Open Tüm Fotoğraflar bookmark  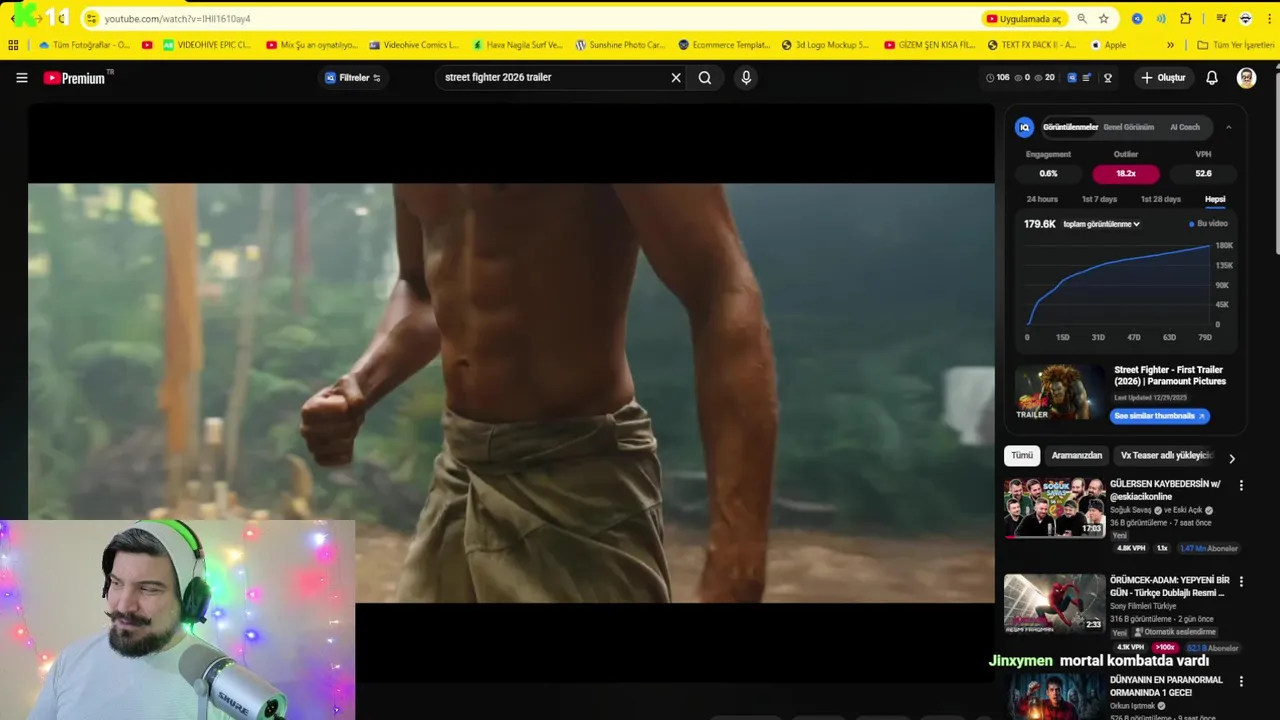pyautogui.click(x=84, y=45)
